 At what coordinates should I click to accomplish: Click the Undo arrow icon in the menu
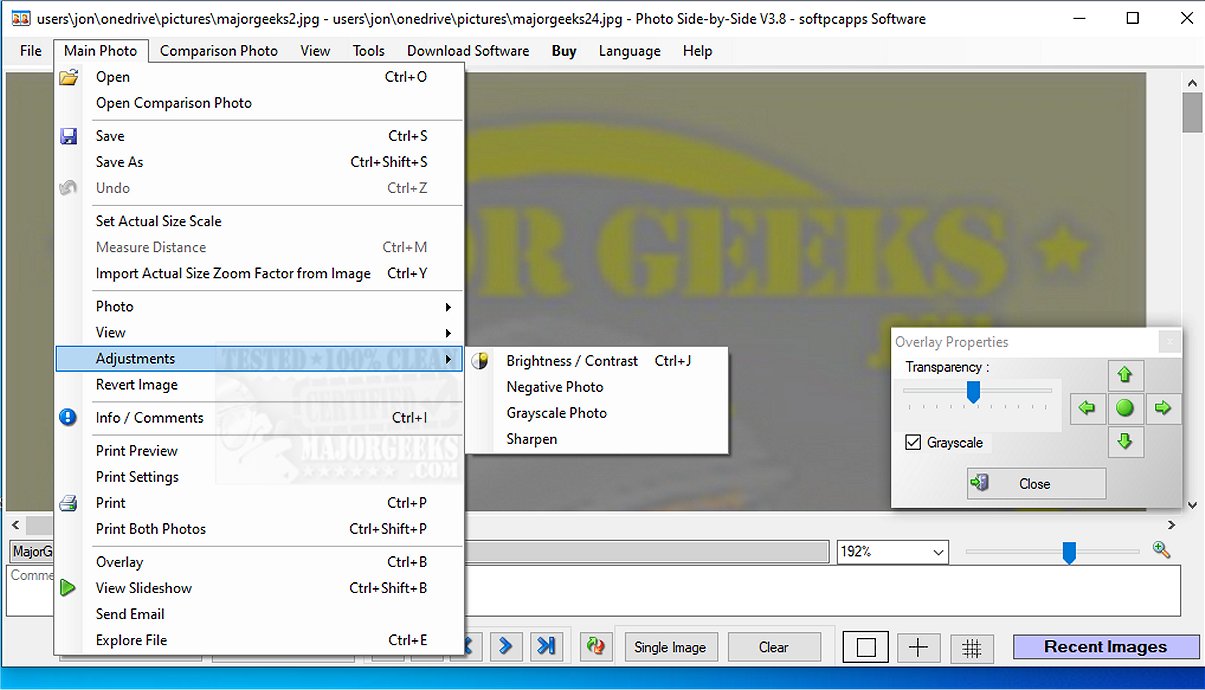click(68, 188)
